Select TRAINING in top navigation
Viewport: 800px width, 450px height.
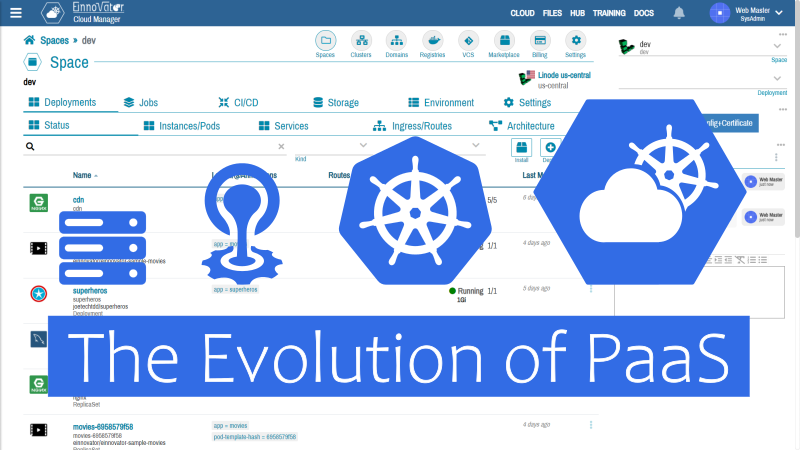coord(609,13)
